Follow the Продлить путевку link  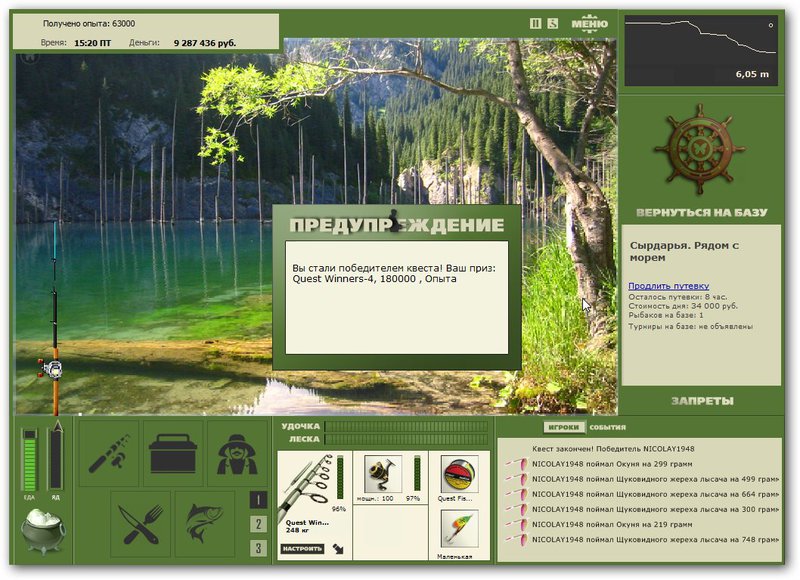[668, 286]
